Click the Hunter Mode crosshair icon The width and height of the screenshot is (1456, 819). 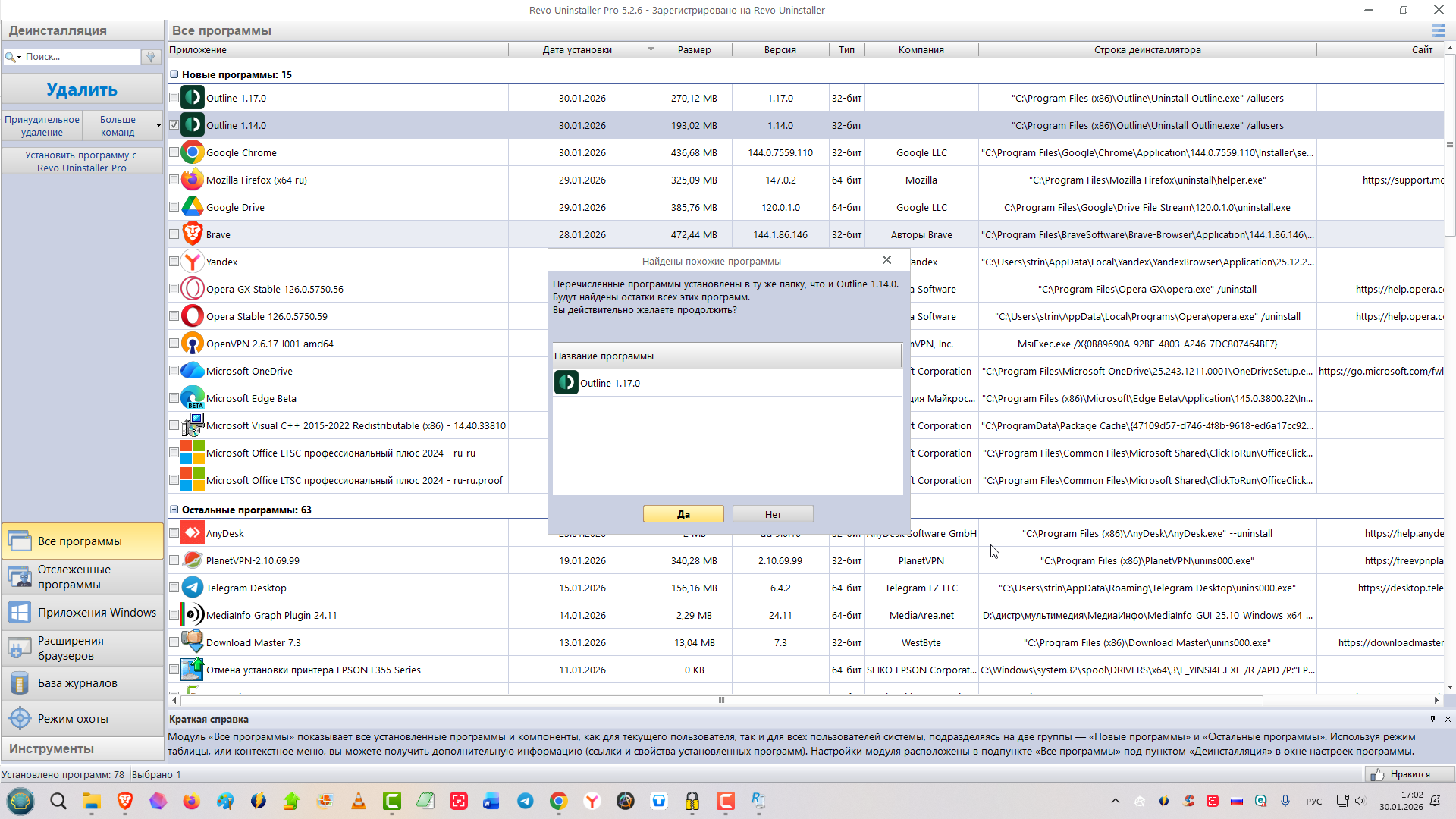click(20, 718)
